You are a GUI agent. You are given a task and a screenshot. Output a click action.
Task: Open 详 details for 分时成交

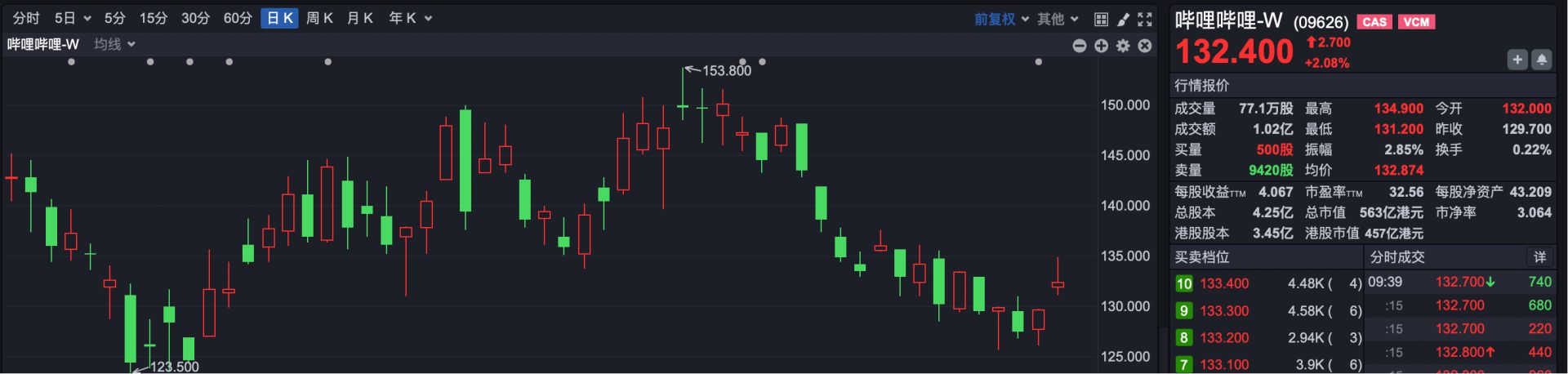click(1539, 257)
